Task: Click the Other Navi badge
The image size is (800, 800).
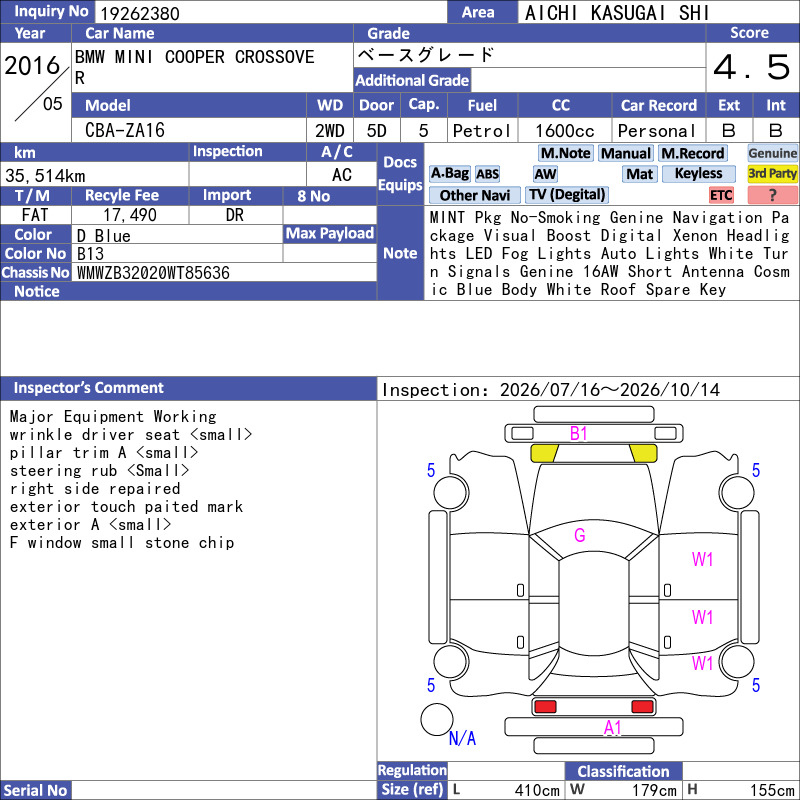Action: tap(474, 195)
